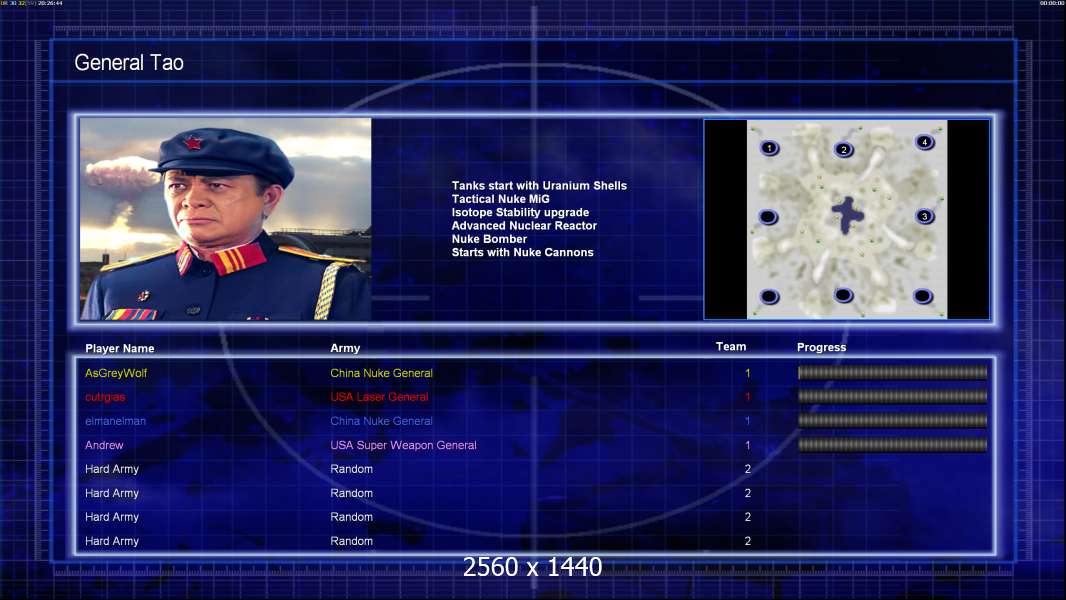Screen dimensions: 1066x600
Task: Click the "Army" column header
Action: pyautogui.click(x=345, y=348)
